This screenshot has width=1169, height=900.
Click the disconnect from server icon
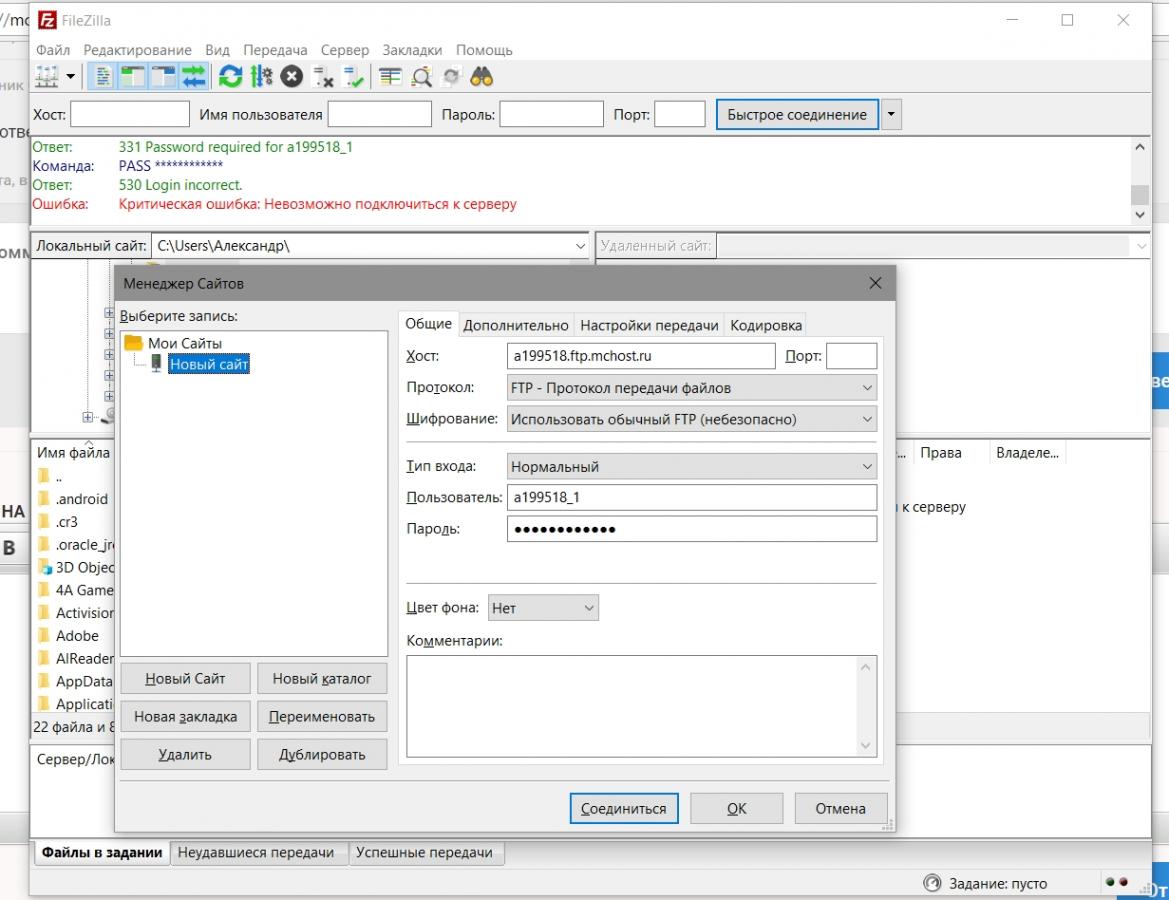point(322,76)
